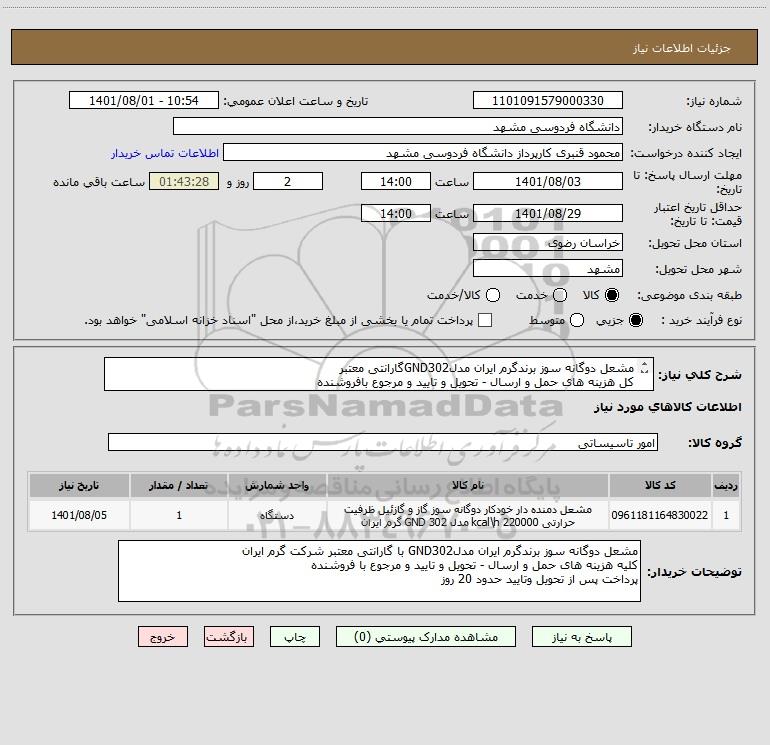The height and width of the screenshot is (745, 770).
Task: Click the buyer name field دانشگاه فردوسی مشهد
Action: coord(398,127)
